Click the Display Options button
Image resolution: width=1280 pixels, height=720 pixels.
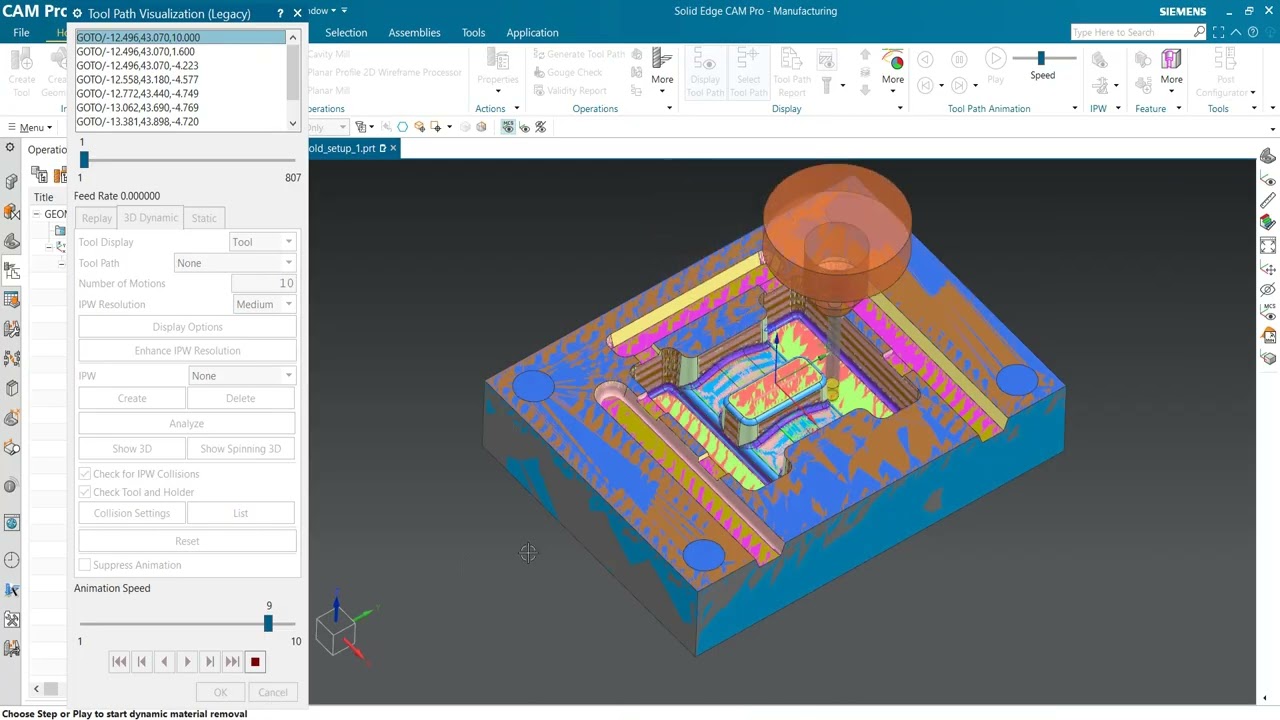[187, 327]
